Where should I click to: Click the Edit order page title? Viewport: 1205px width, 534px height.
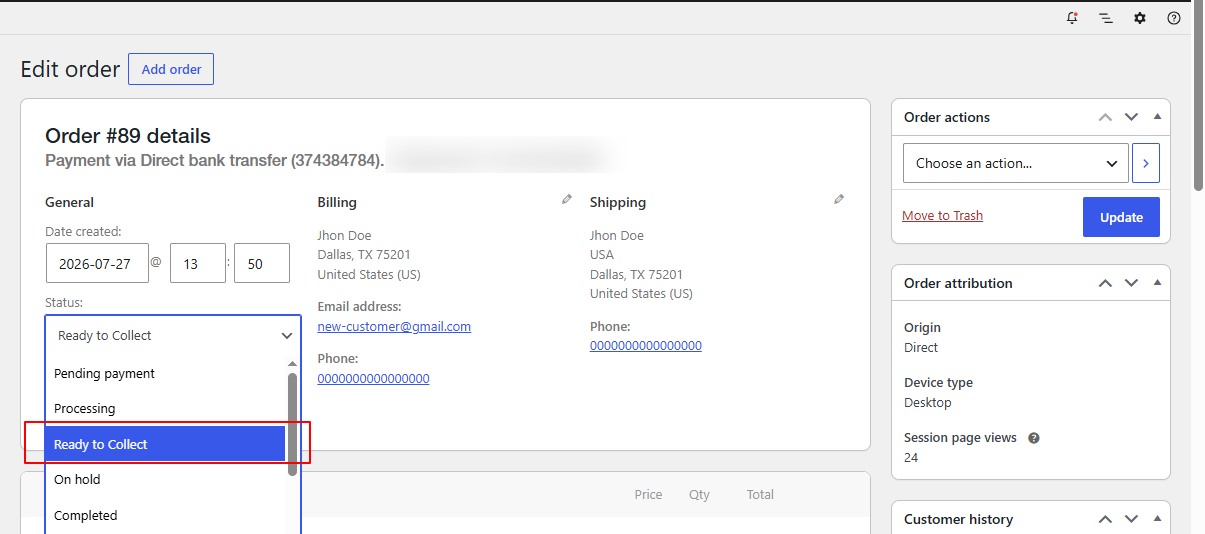pos(70,69)
